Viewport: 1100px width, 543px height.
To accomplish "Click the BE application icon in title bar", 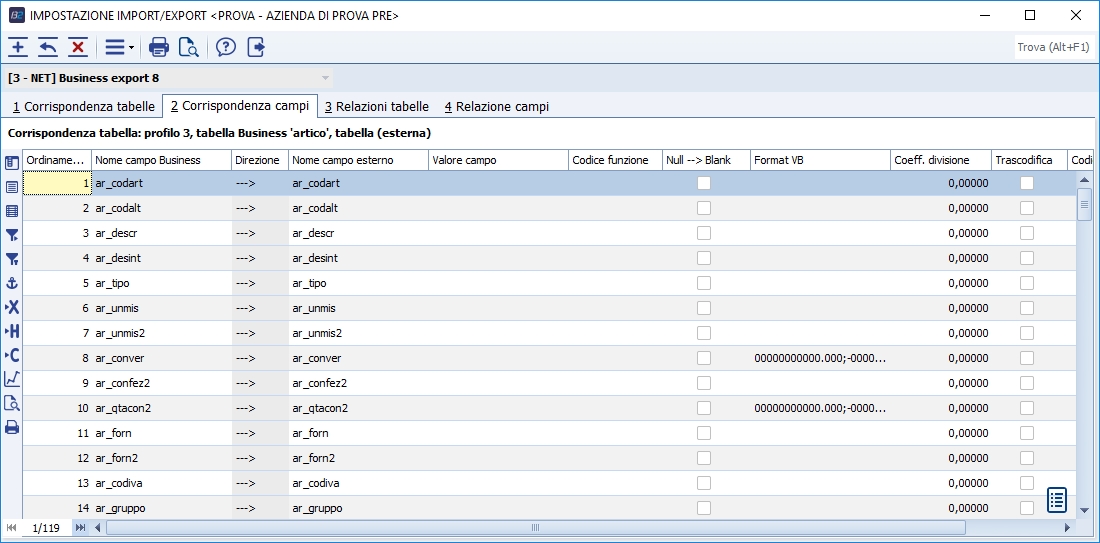I will click(x=17, y=15).
